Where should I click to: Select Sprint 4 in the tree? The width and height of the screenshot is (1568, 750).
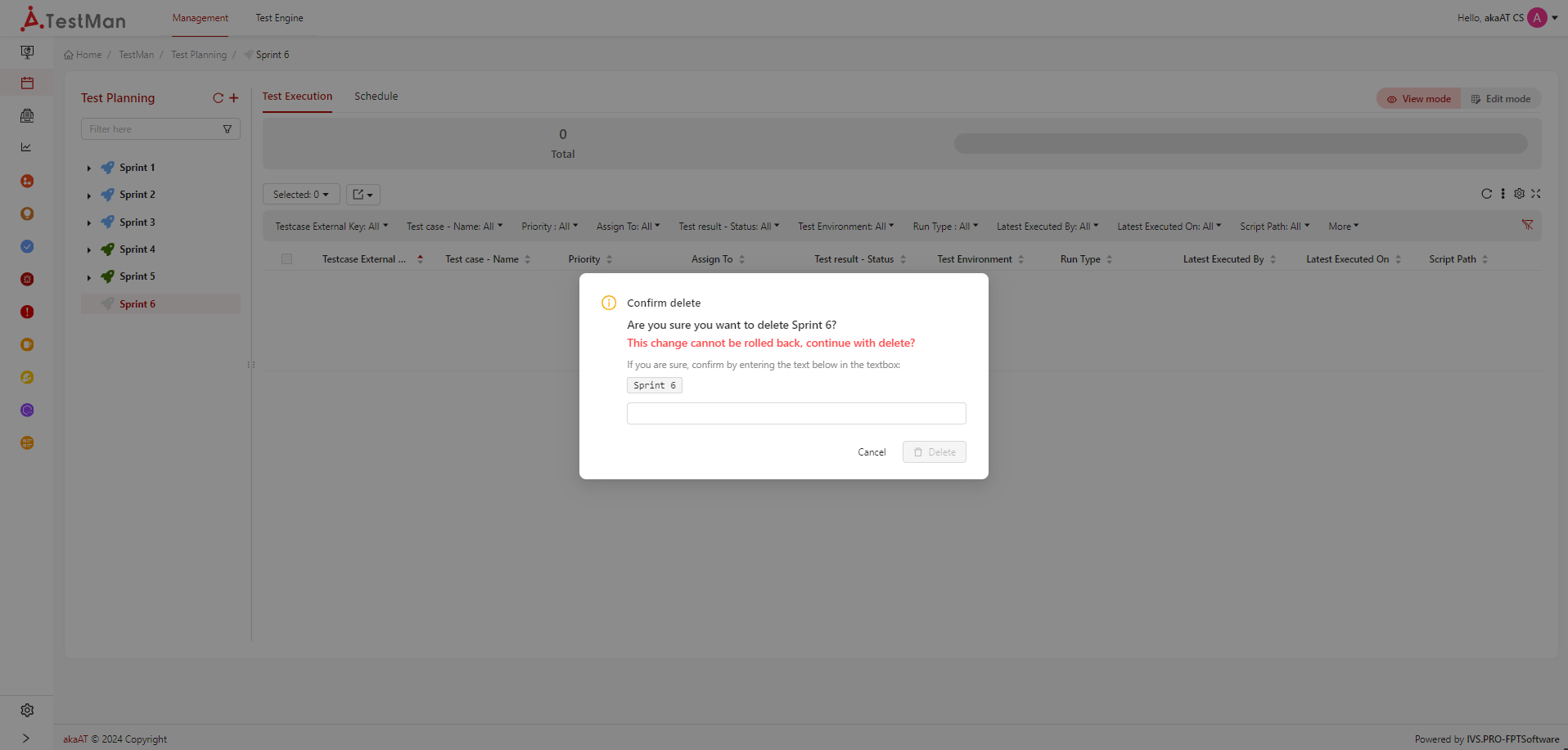137,249
